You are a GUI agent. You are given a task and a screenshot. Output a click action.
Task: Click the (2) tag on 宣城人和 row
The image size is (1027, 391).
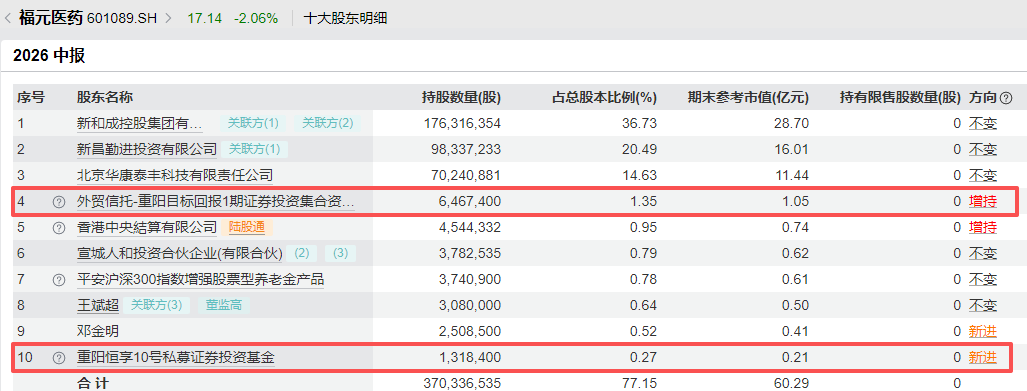click(x=302, y=254)
